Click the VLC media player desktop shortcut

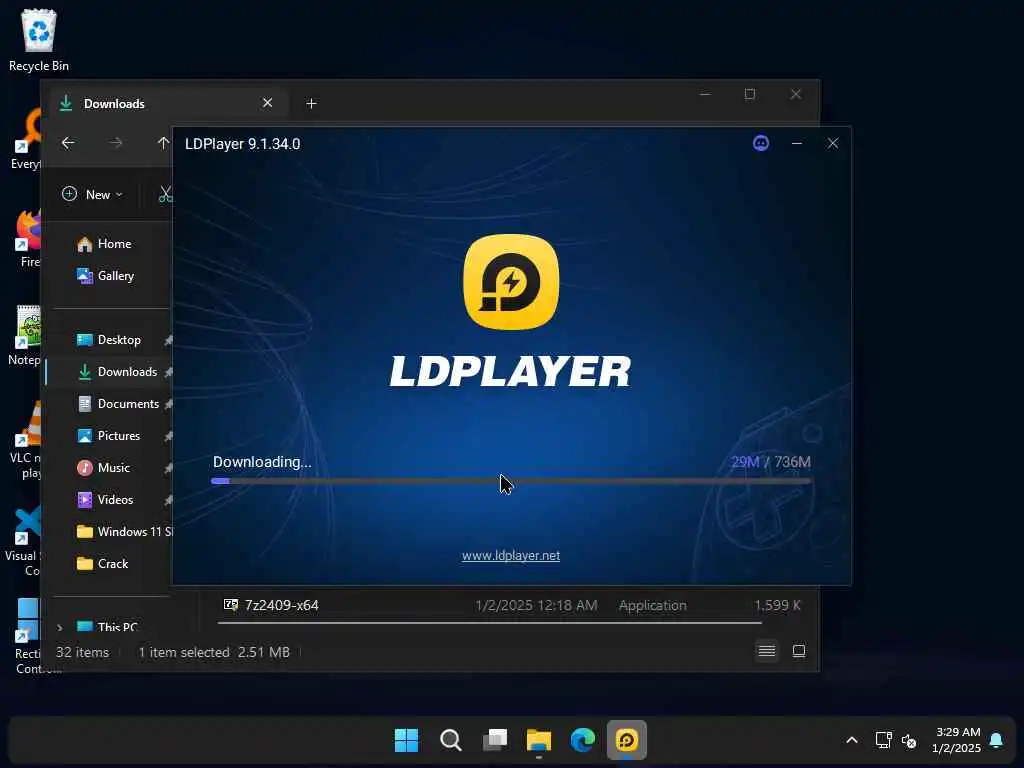click(x=27, y=441)
